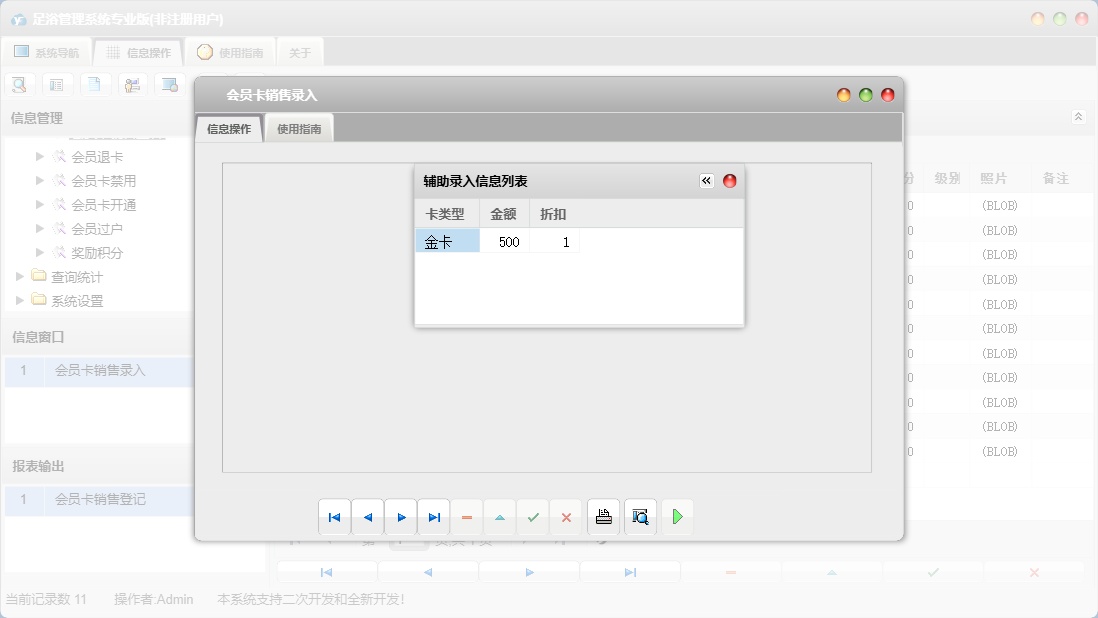Open 系统导航 tab in main window
The image size is (1098, 618).
coord(47,52)
